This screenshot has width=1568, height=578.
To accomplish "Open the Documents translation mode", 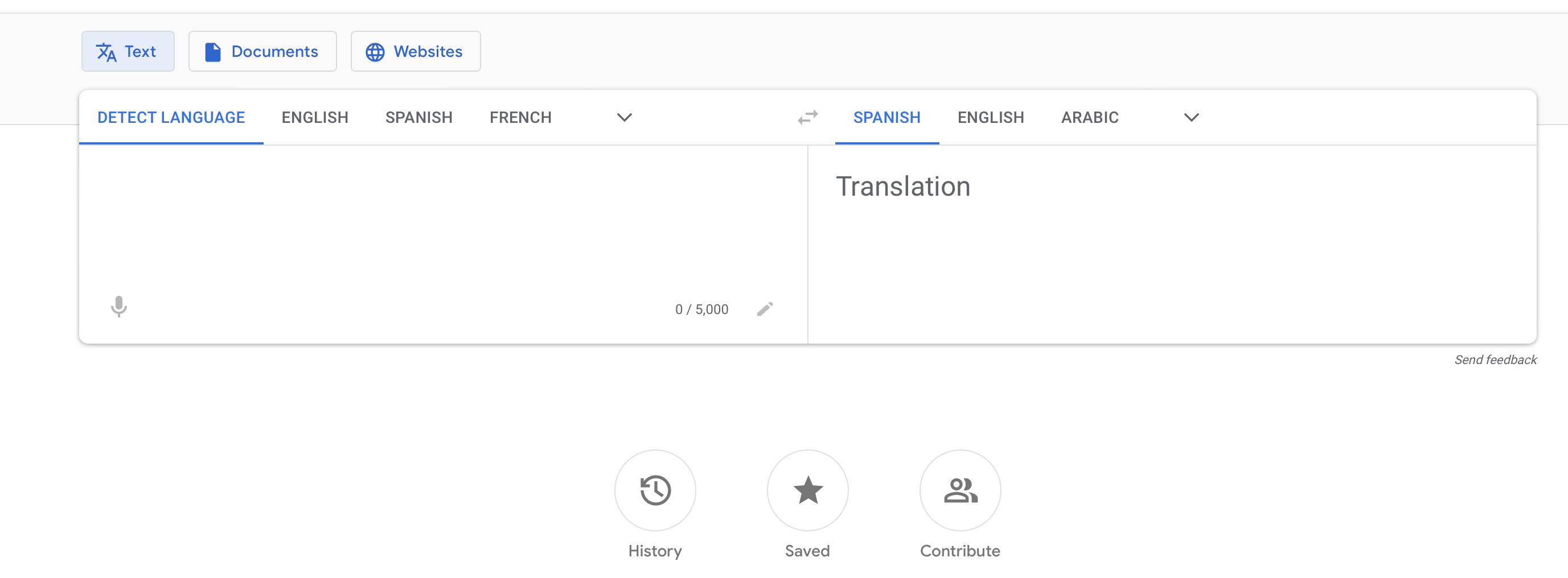I will [262, 51].
